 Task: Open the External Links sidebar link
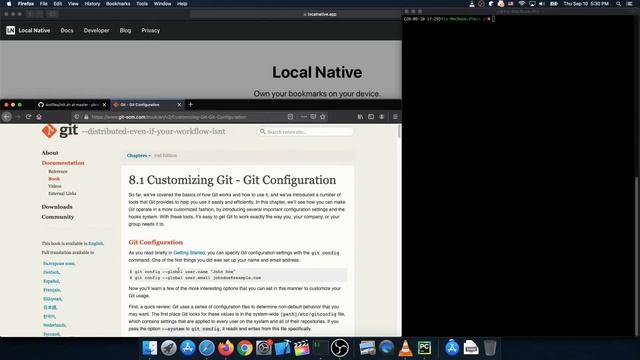tap(62, 193)
